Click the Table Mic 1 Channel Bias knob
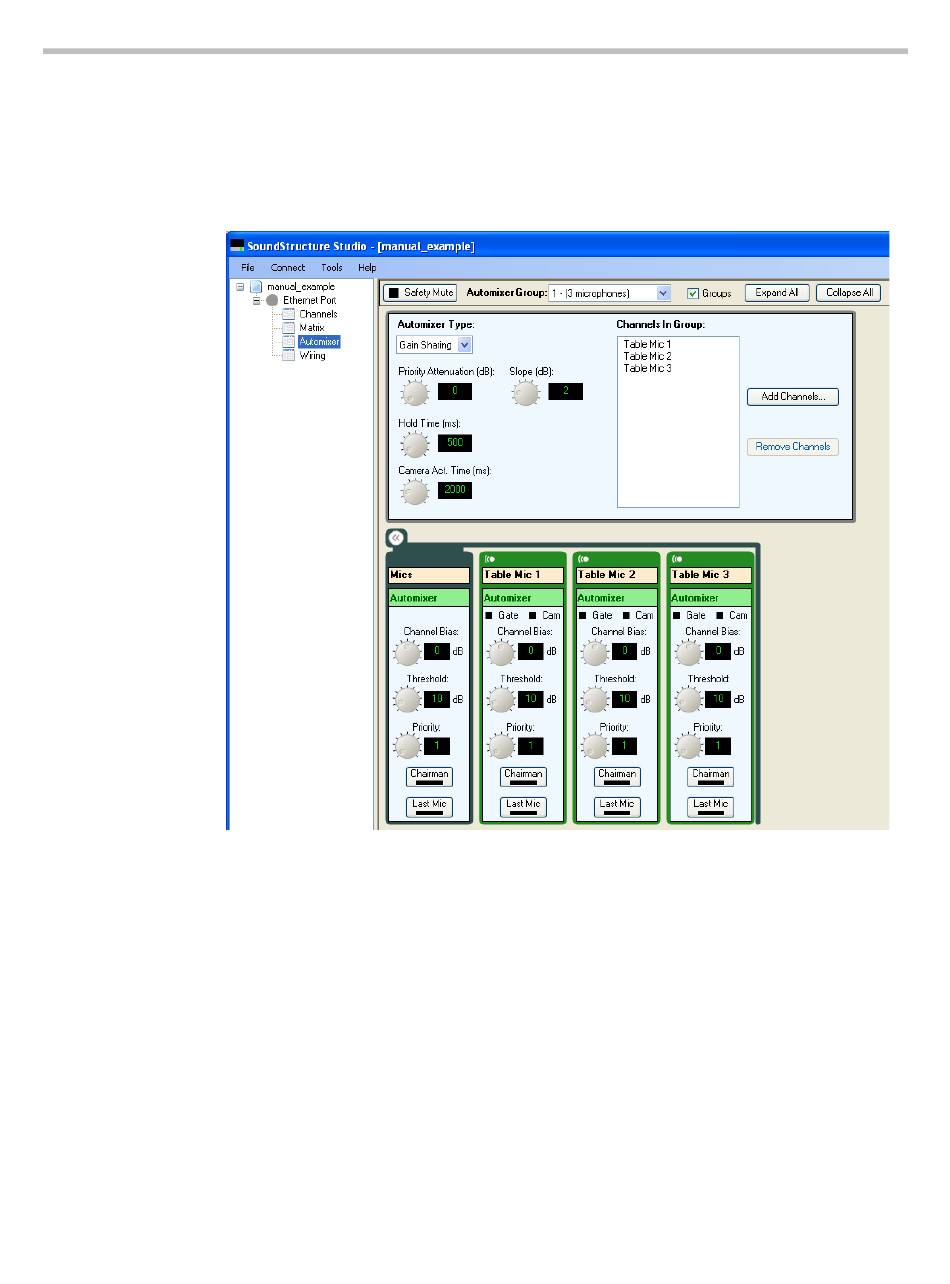 pyautogui.click(x=501, y=654)
